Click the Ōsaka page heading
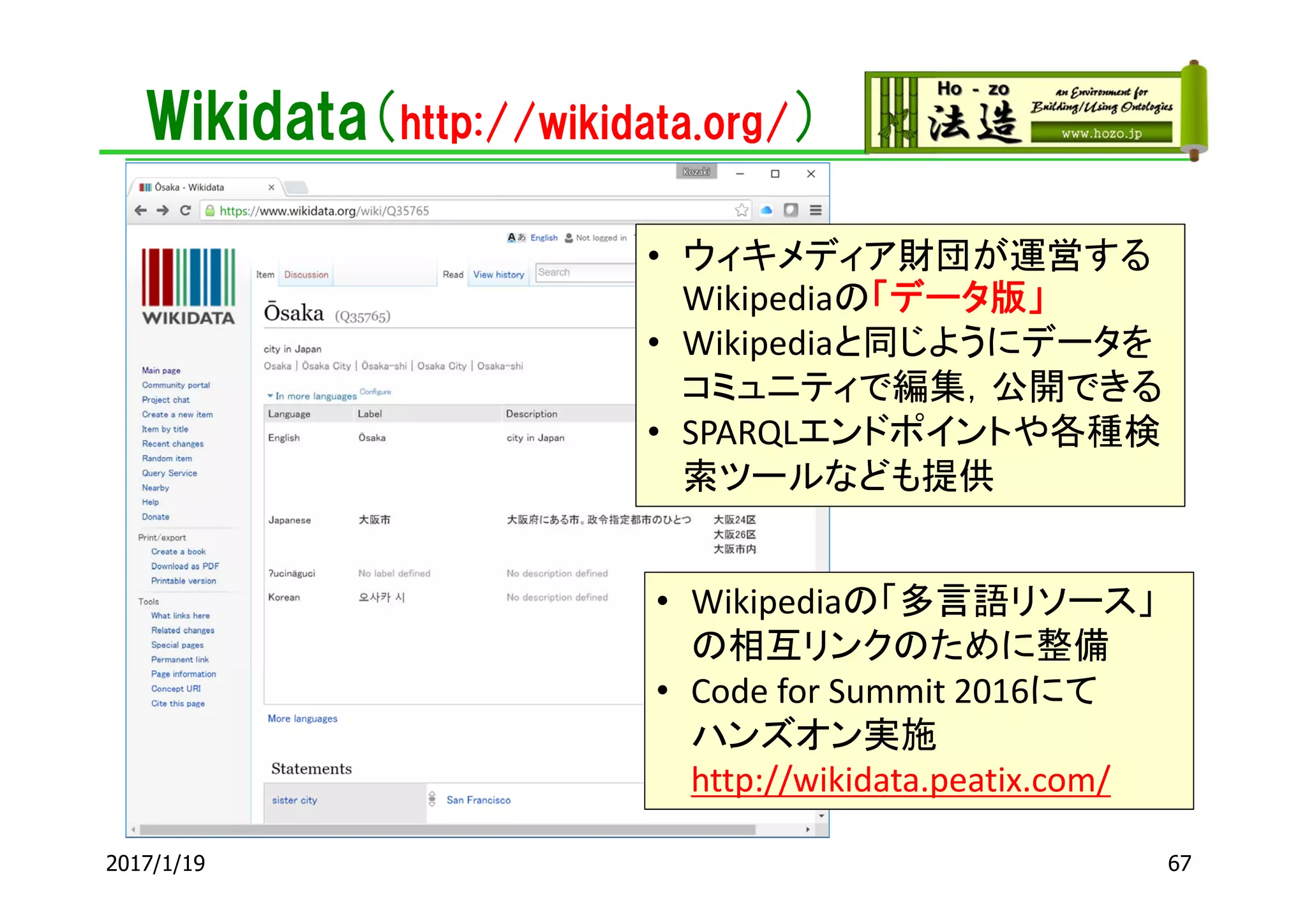Screen dimensions: 1307x924 tap(294, 313)
